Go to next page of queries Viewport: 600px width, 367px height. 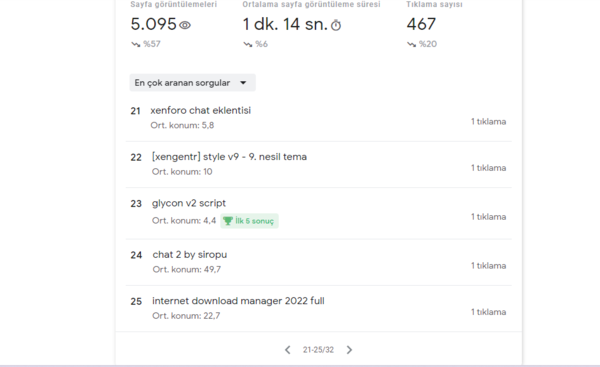pos(349,350)
